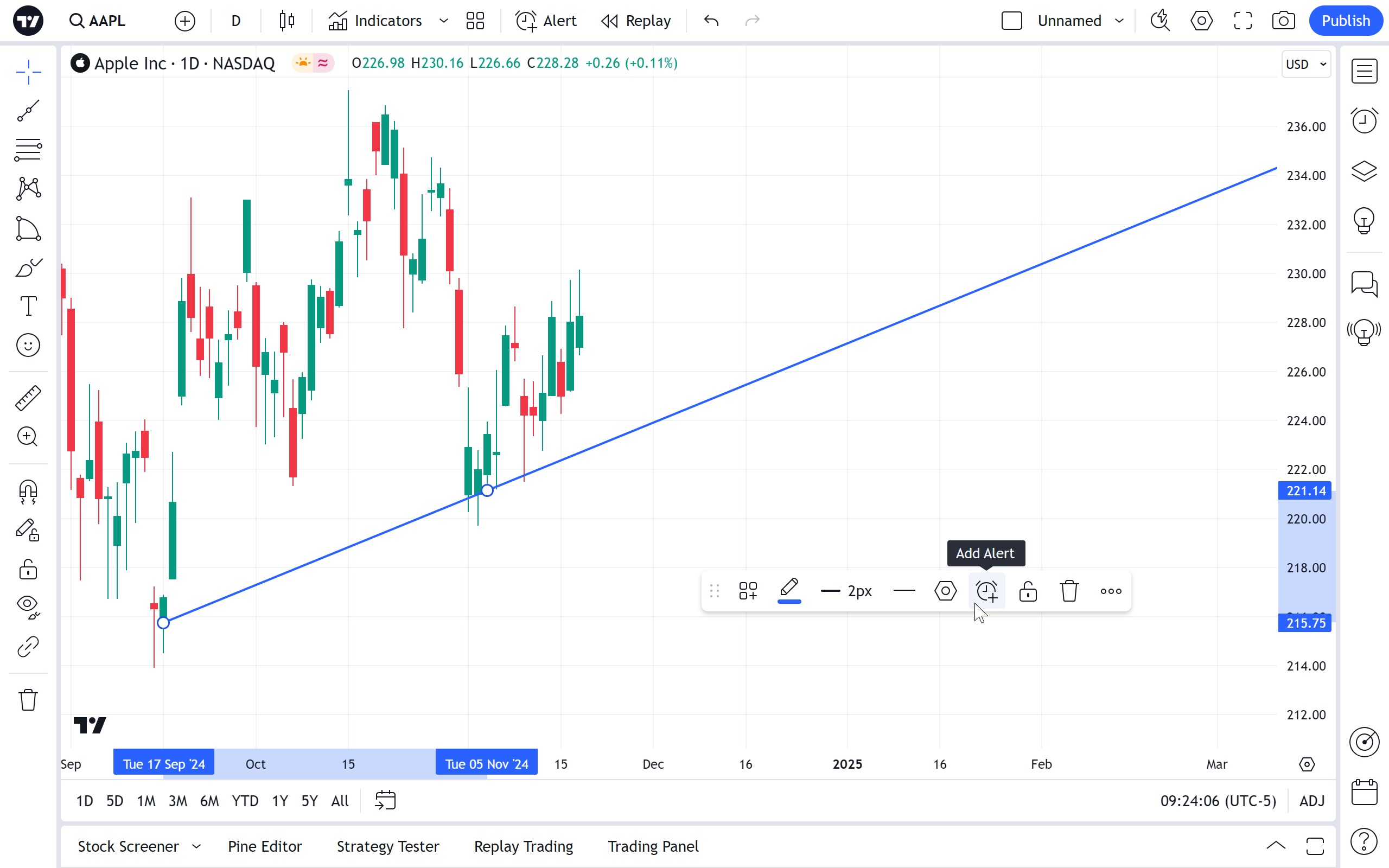
Task: Select the Text tool in the left toolbar
Action: [28, 306]
